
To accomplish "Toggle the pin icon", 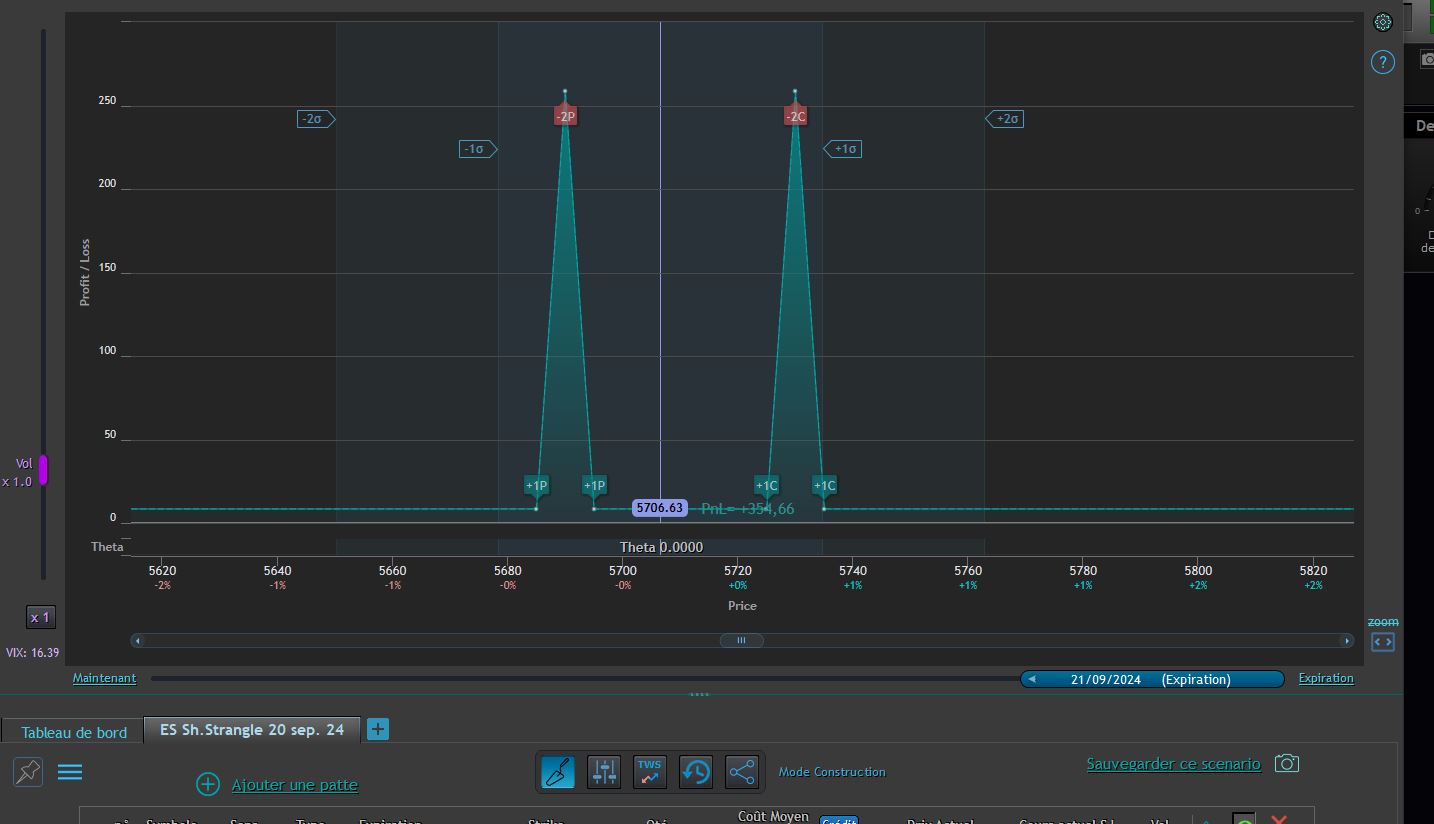I will [x=28, y=771].
